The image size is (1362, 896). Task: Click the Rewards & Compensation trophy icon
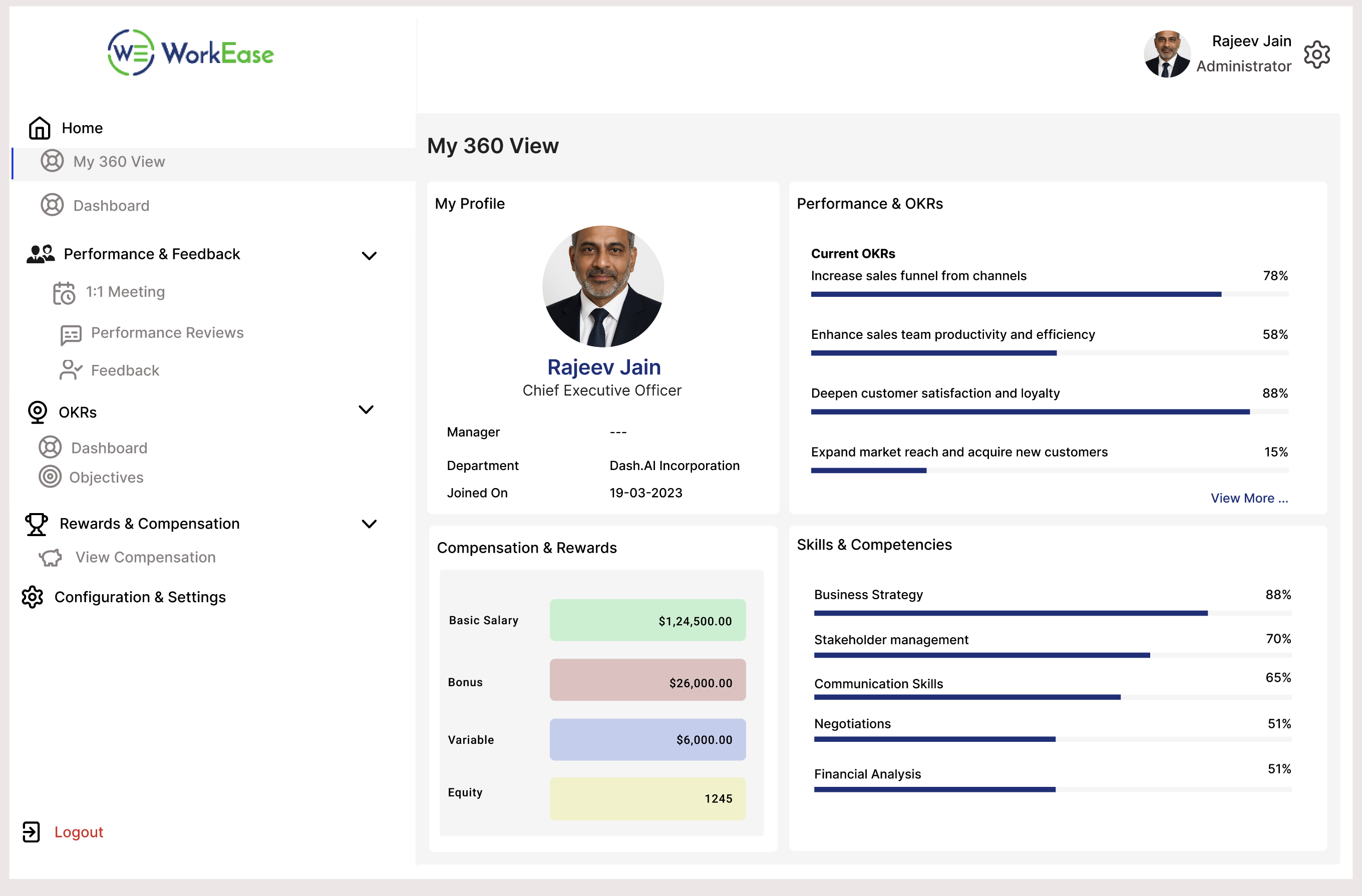coord(37,524)
